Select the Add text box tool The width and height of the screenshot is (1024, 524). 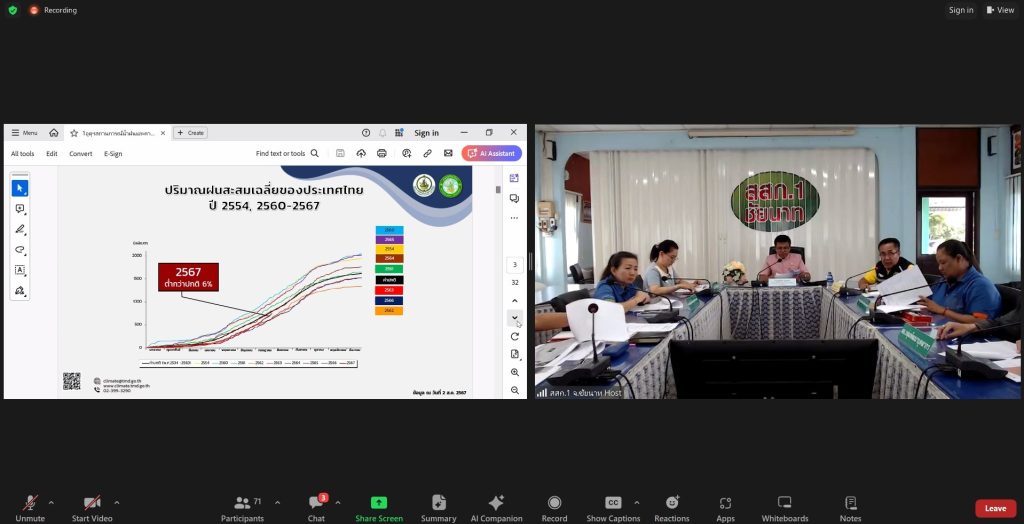[x=20, y=270]
